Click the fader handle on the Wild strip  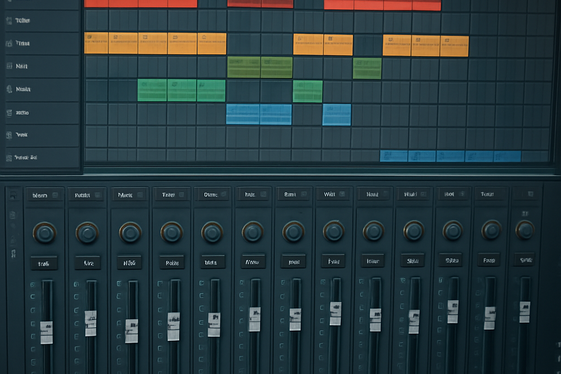point(335,314)
